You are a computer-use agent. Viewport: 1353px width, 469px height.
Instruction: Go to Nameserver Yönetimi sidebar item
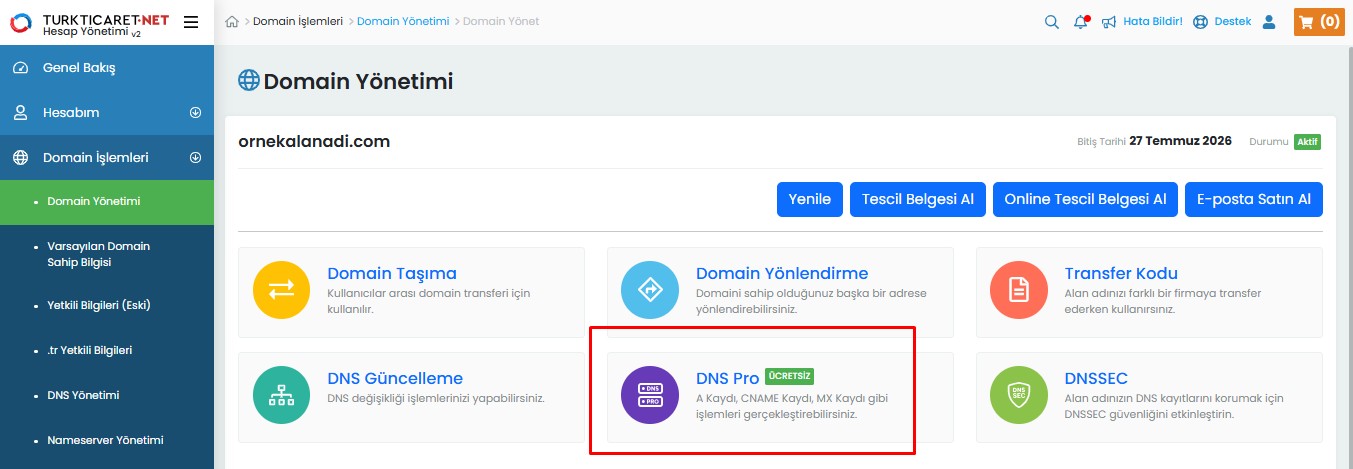pos(105,440)
